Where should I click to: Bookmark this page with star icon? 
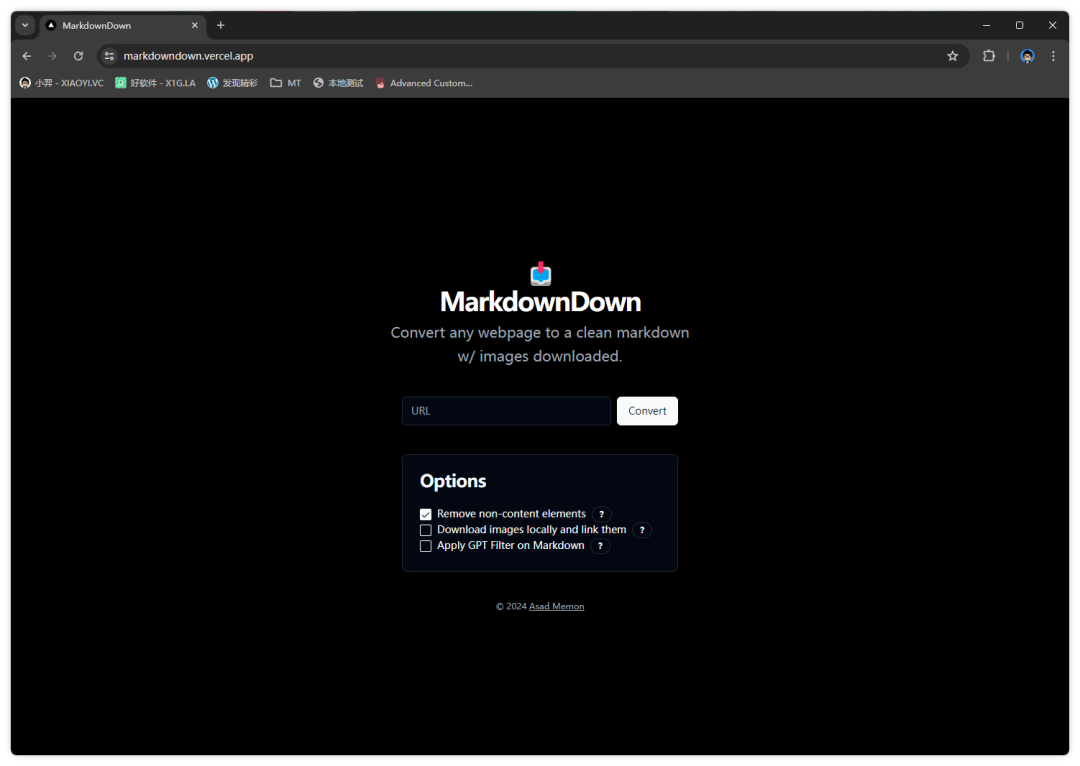pos(953,56)
